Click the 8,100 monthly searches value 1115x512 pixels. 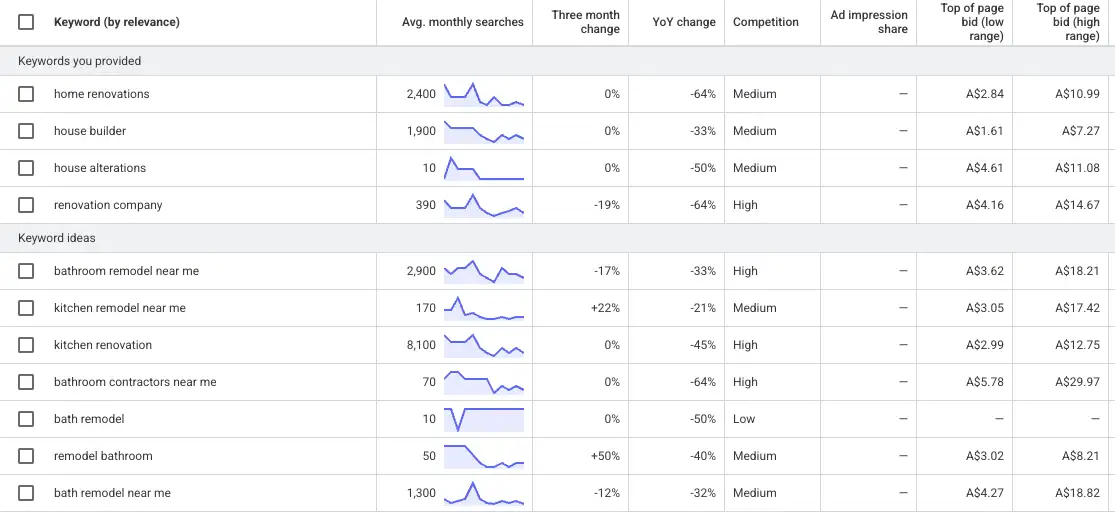pos(421,345)
